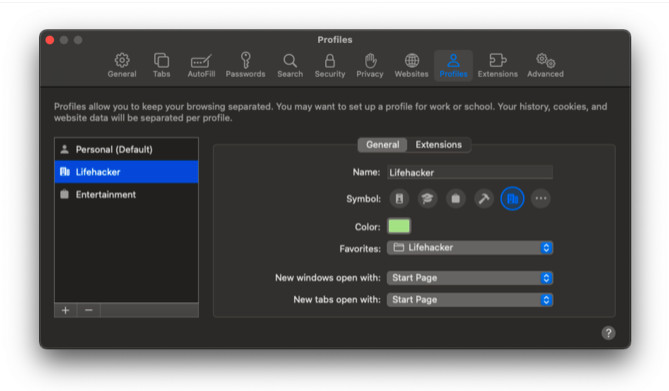Choose the briefcase profile symbol
This screenshot has width=669, height=391.
click(x=456, y=198)
